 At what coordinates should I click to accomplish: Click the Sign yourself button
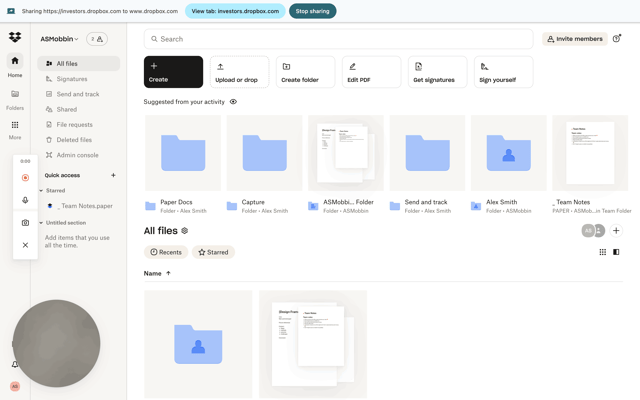(503, 72)
